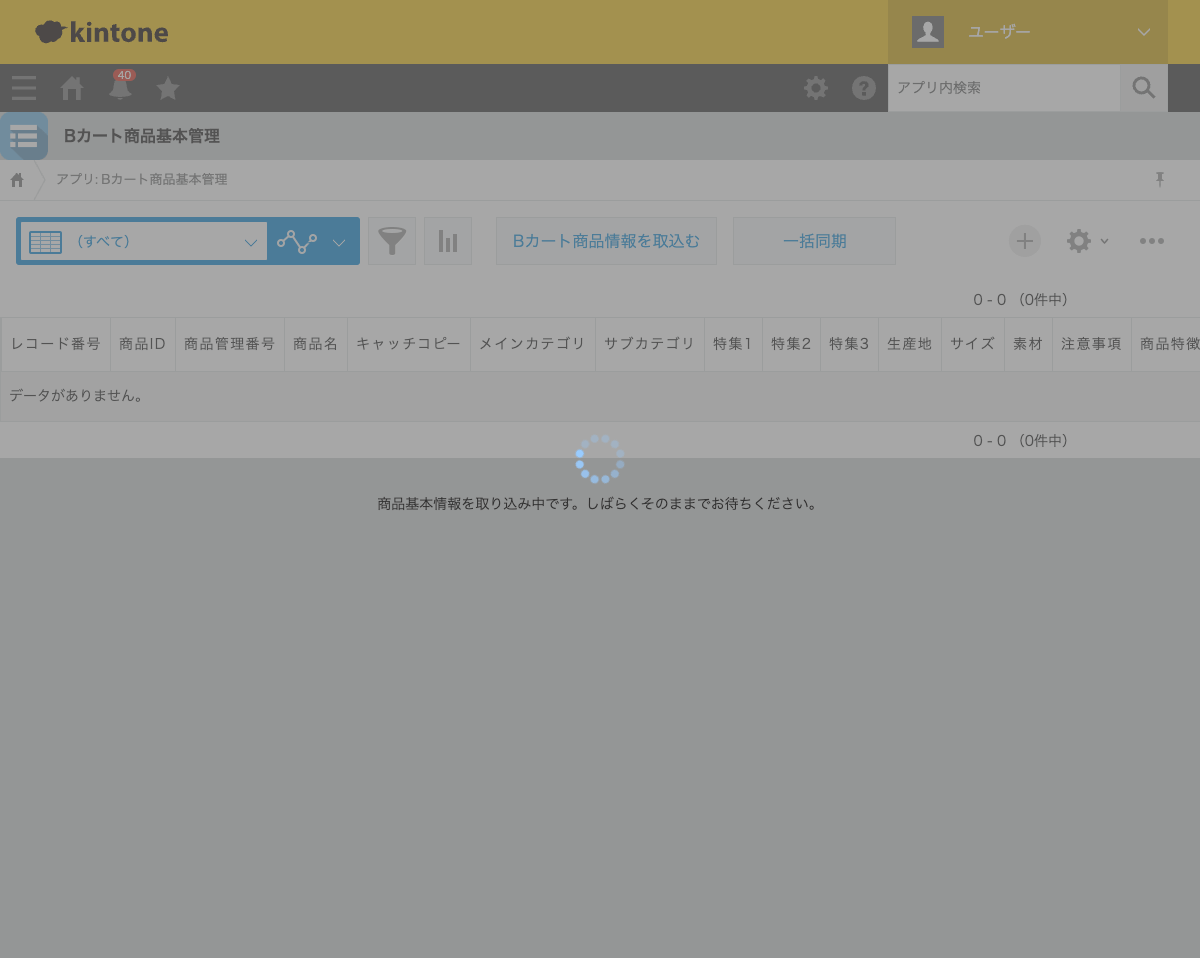Open the （すべて） view selector dropdown
This screenshot has height=958, width=1200.
click(x=143, y=241)
